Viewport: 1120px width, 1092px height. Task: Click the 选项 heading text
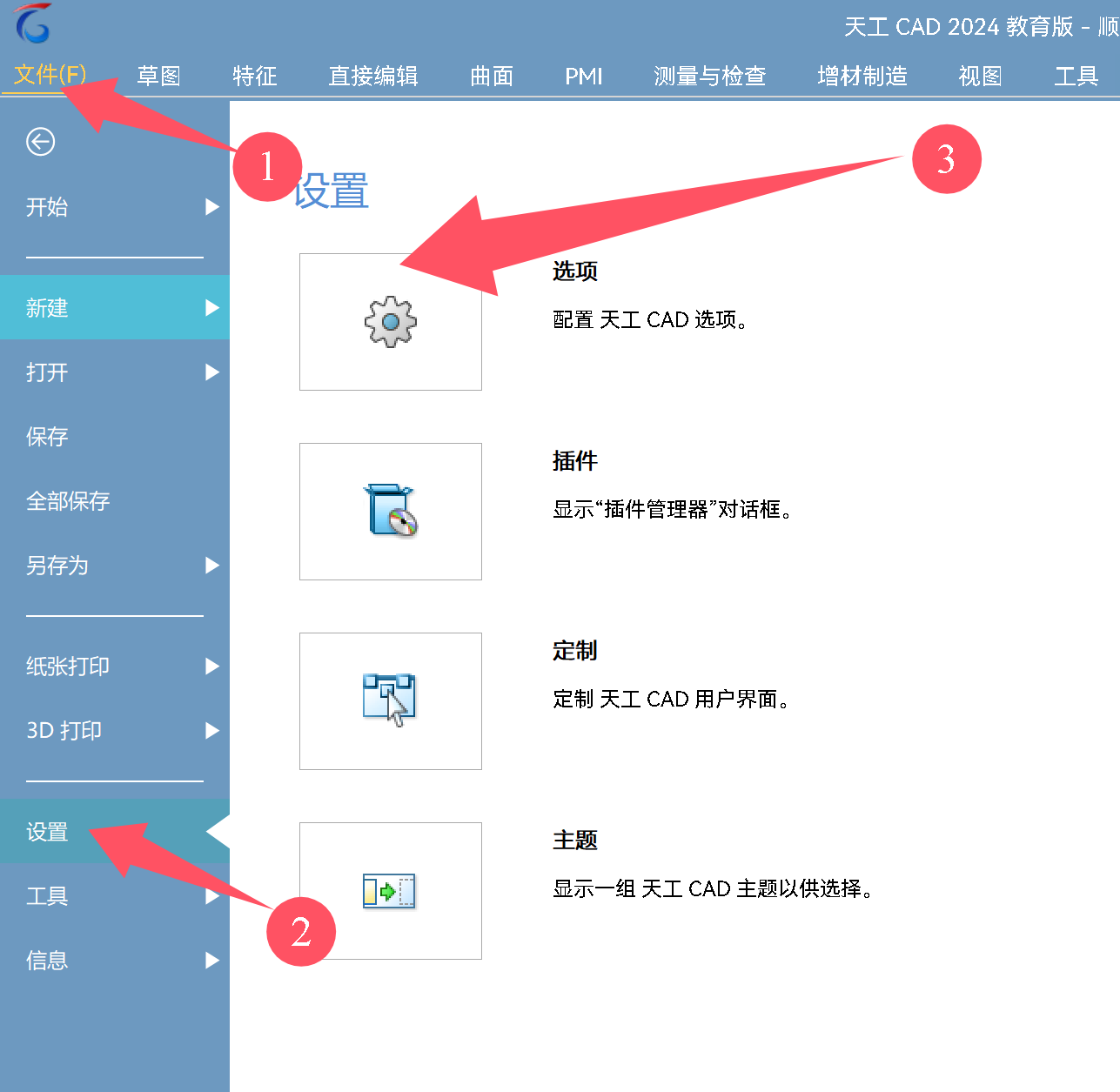pyautogui.click(x=575, y=271)
